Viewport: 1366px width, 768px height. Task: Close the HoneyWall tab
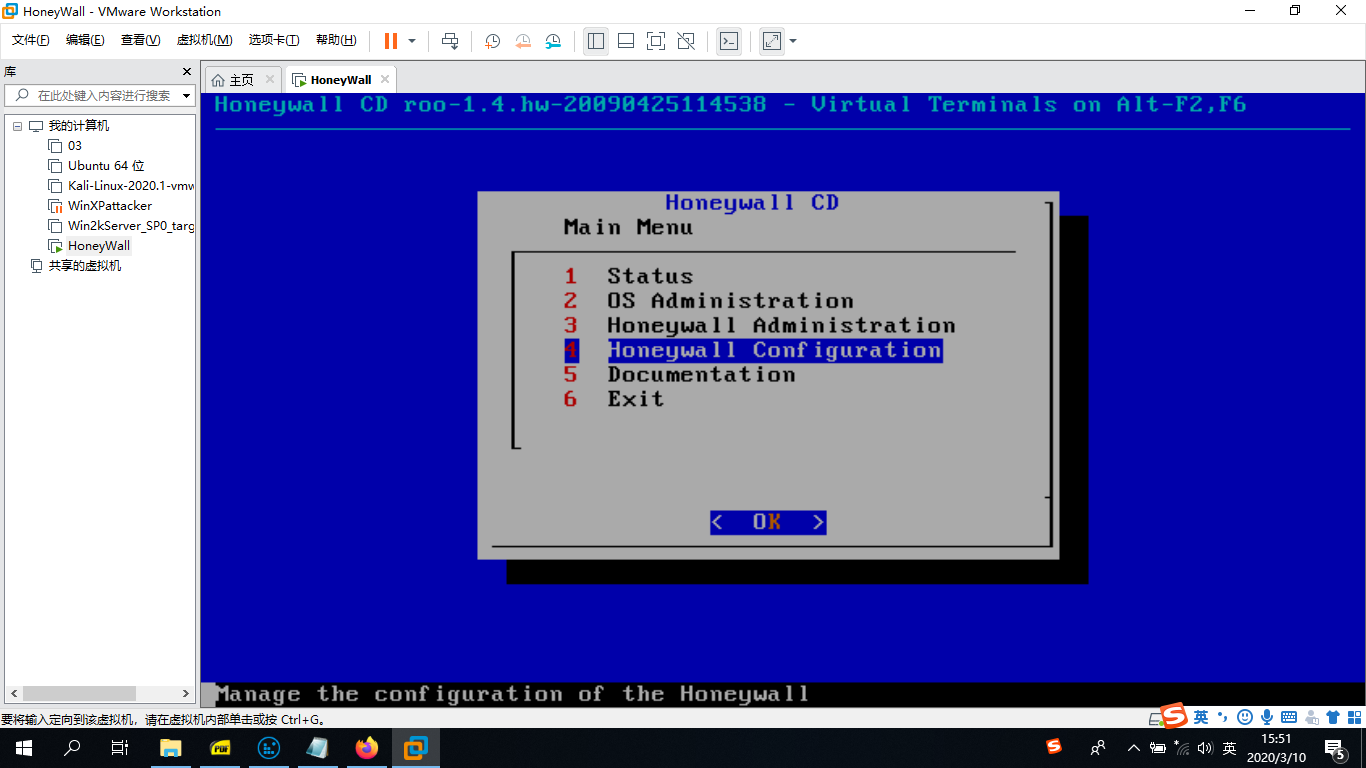click(x=385, y=80)
